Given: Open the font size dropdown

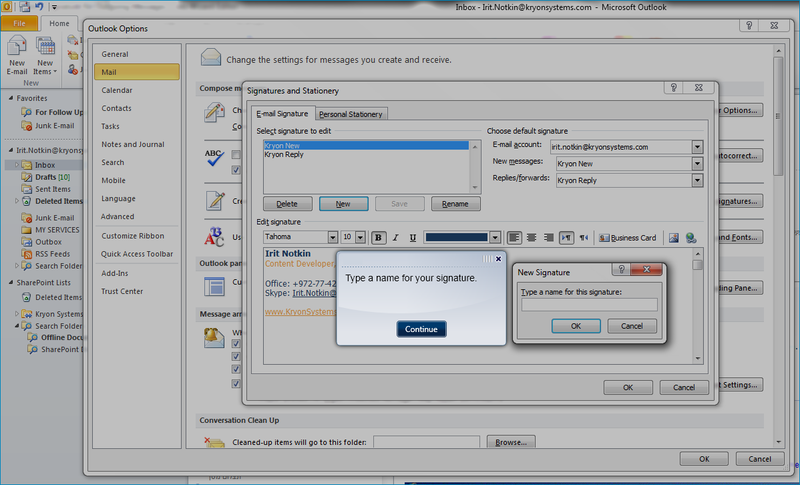Looking at the screenshot, I should (x=360, y=237).
